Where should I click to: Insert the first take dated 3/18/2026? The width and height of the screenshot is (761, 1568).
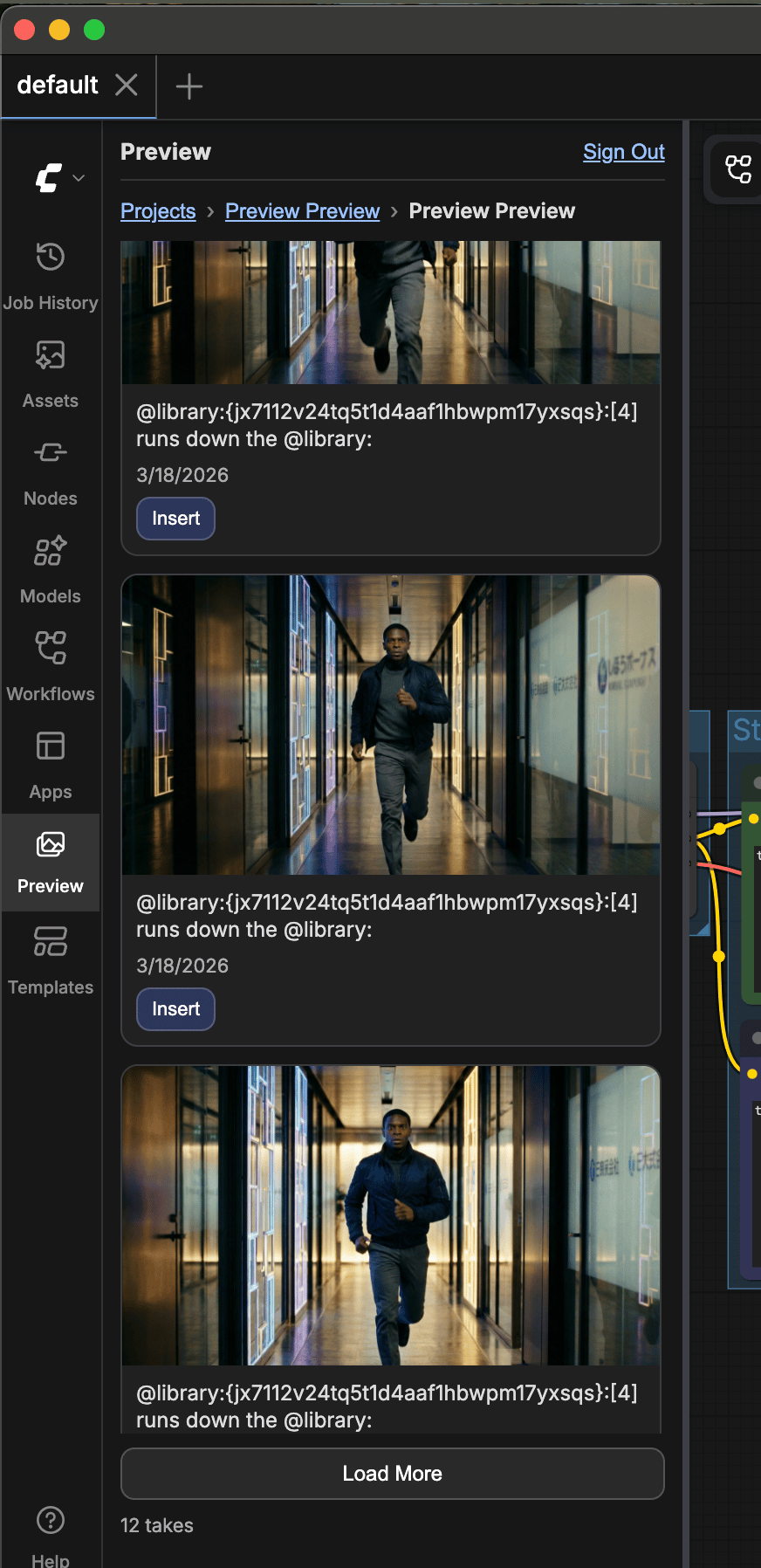pyautogui.click(x=175, y=519)
